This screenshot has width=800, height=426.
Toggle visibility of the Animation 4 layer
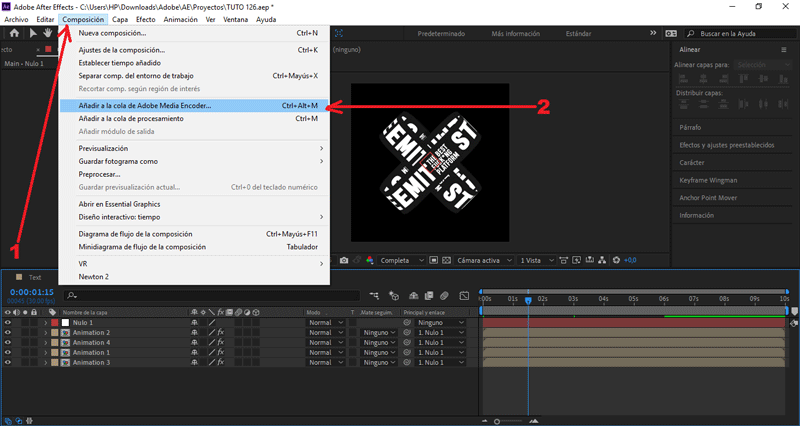coord(8,343)
